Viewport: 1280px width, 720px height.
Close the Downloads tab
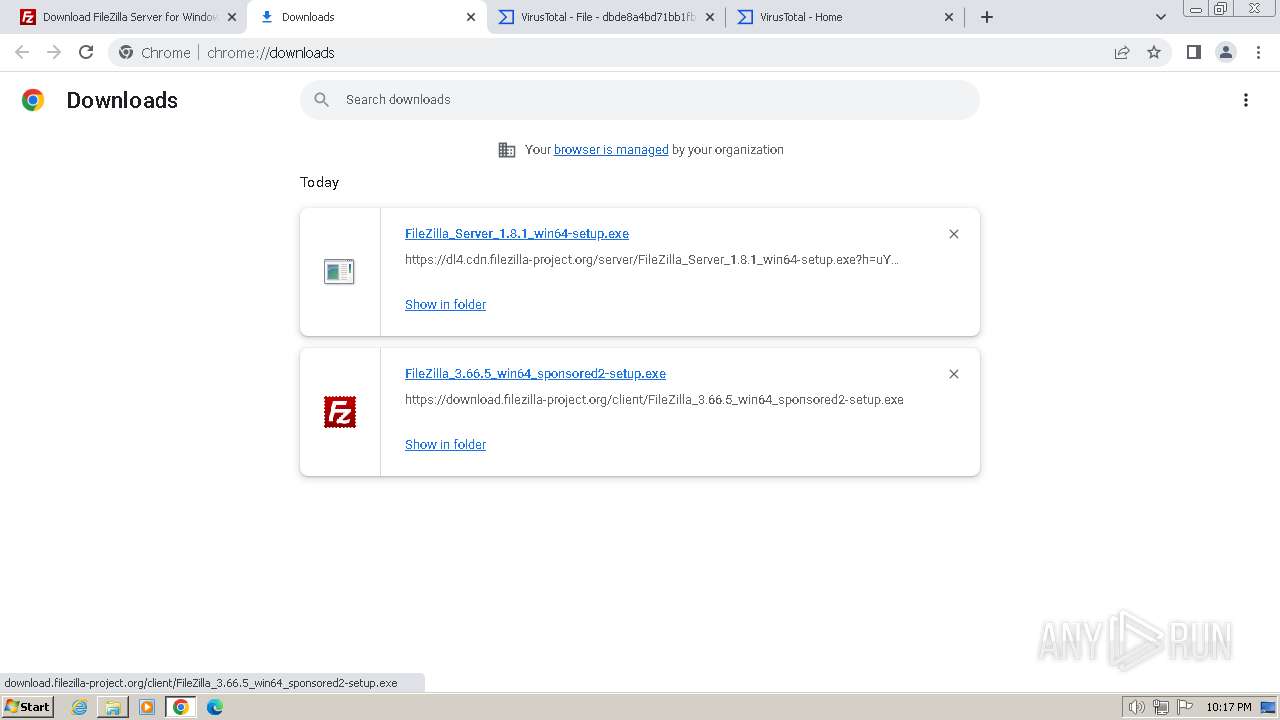tap(471, 17)
